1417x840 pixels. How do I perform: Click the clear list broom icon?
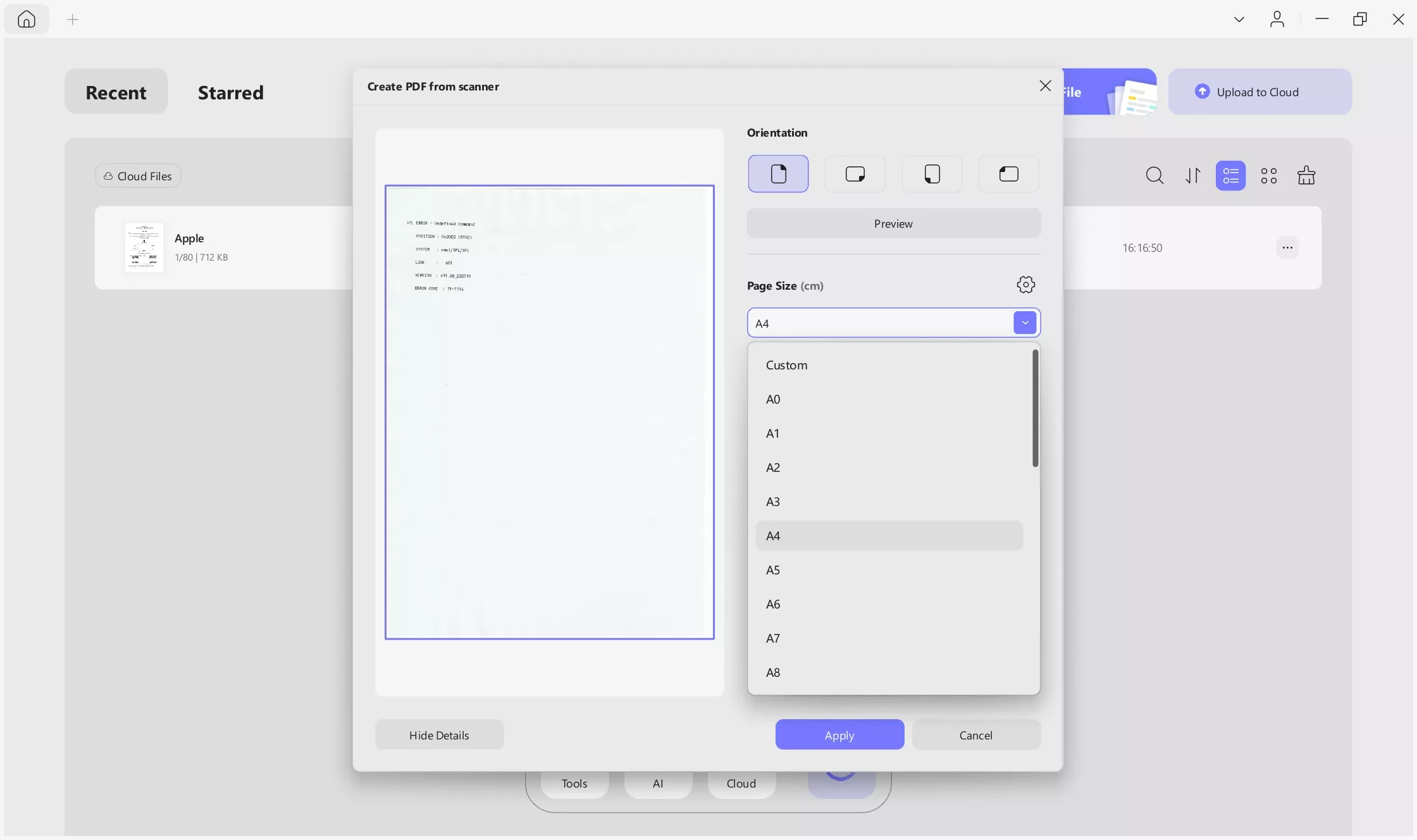(x=1306, y=176)
